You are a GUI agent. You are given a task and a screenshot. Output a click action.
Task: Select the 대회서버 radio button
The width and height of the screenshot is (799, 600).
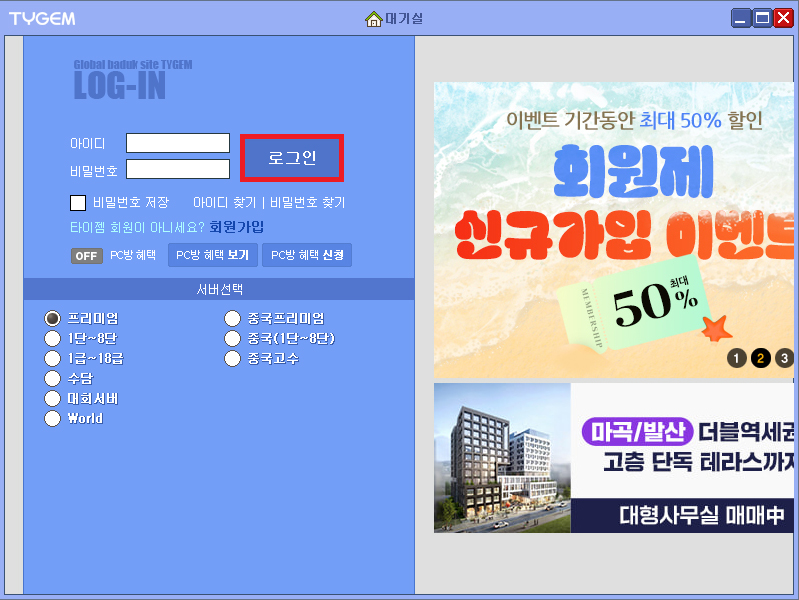pyautogui.click(x=52, y=399)
